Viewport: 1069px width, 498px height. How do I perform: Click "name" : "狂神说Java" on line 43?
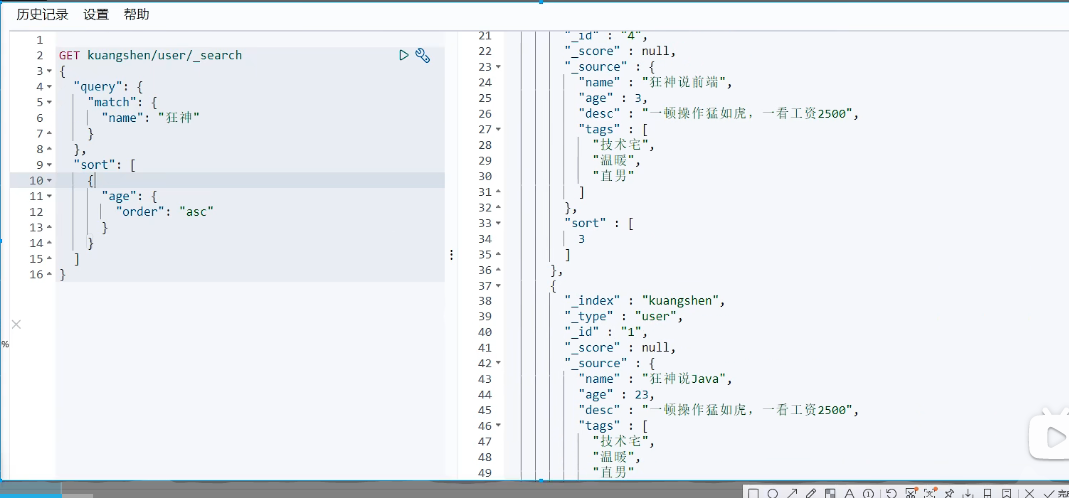pos(654,379)
